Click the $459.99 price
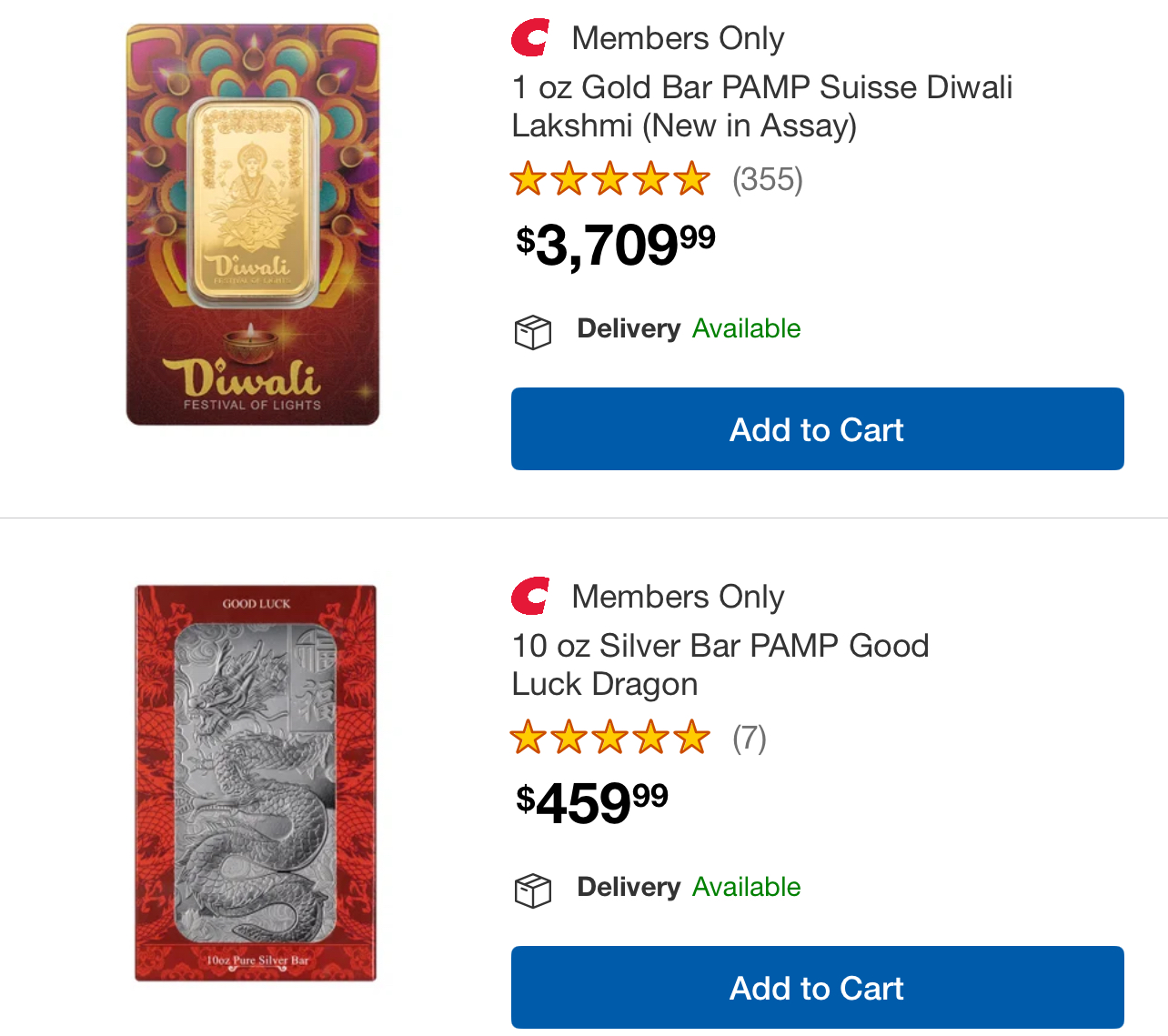The width and height of the screenshot is (1168, 1036). pos(592,804)
